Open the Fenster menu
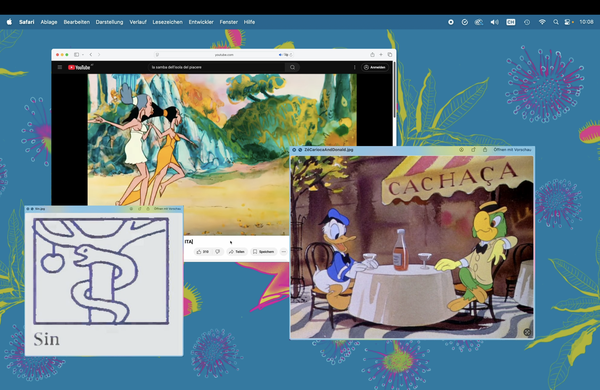Viewport: 600px width, 390px height. click(x=228, y=22)
